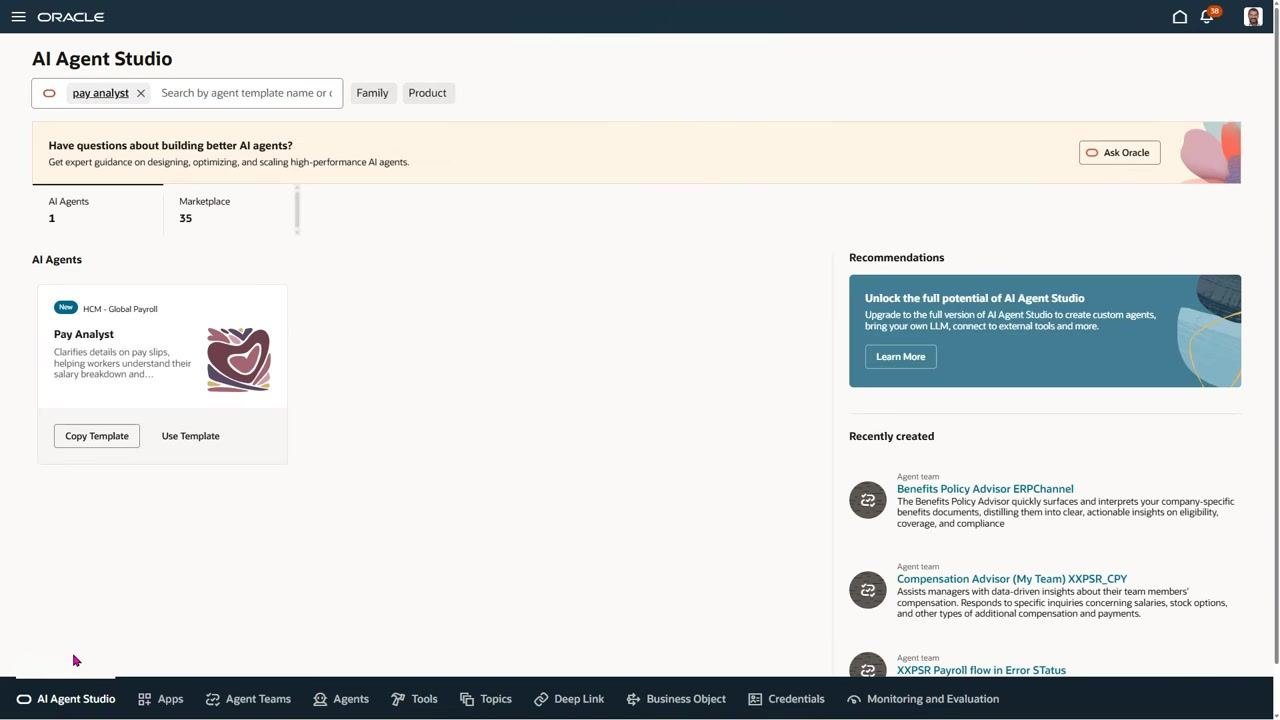Open the Pay Analyst card title
Viewport: 1280px width, 720px height.
coord(84,334)
